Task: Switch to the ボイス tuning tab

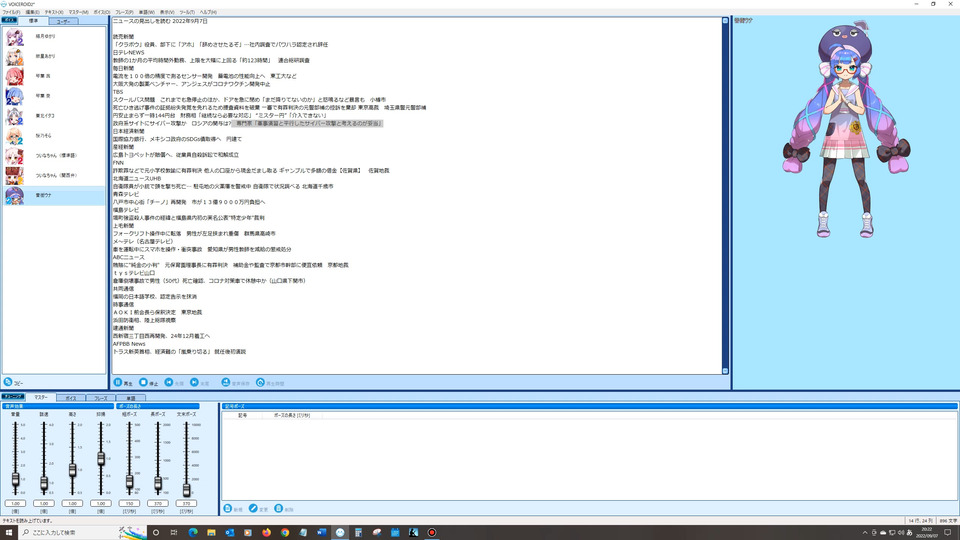Action: (x=71, y=398)
